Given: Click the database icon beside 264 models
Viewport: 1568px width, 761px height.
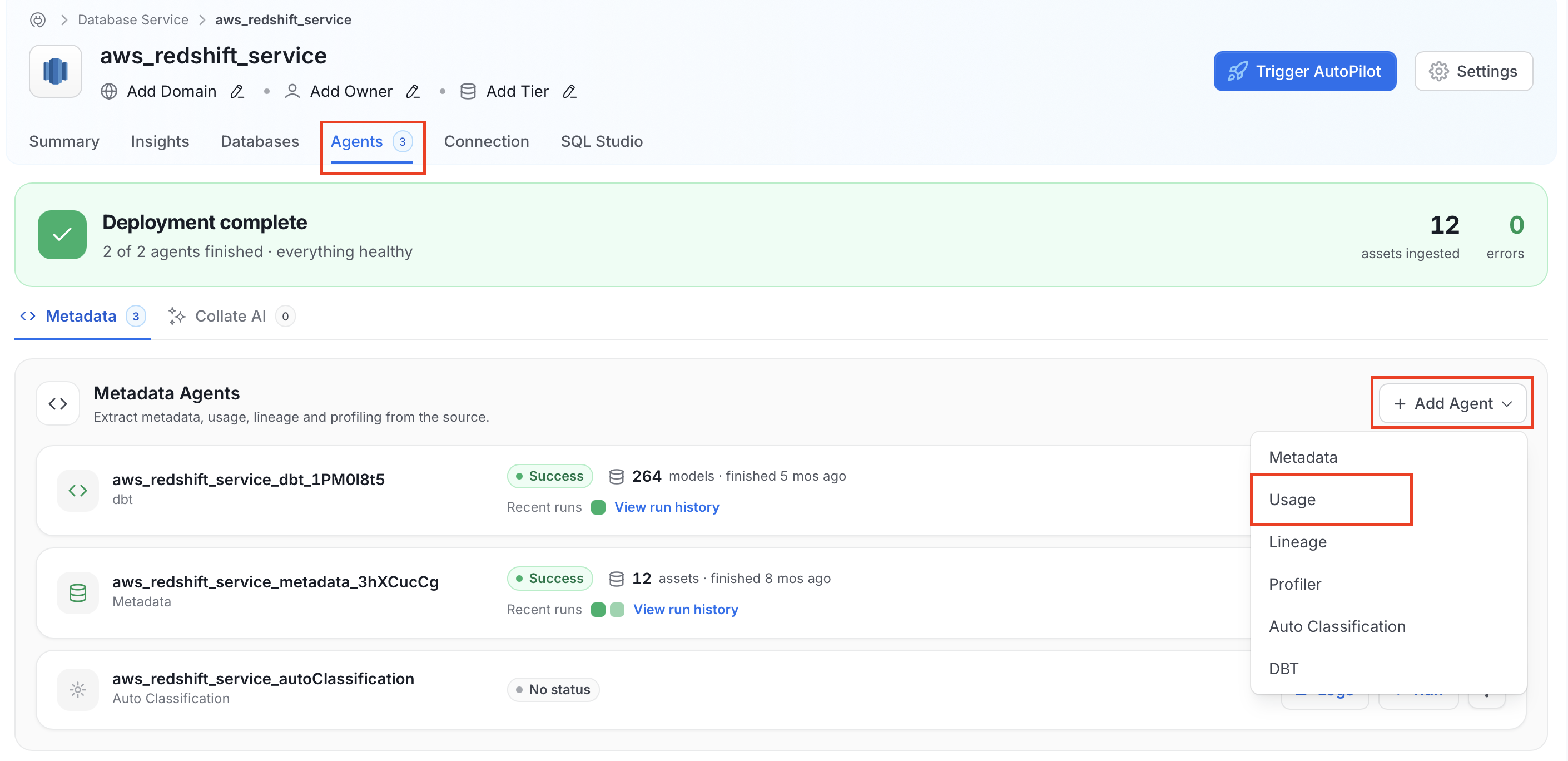Looking at the screenshot, I should click(617, 476).
